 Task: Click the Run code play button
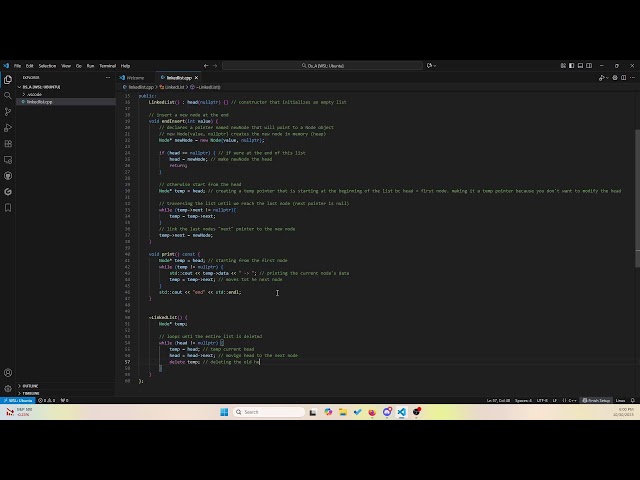[601, 78]
